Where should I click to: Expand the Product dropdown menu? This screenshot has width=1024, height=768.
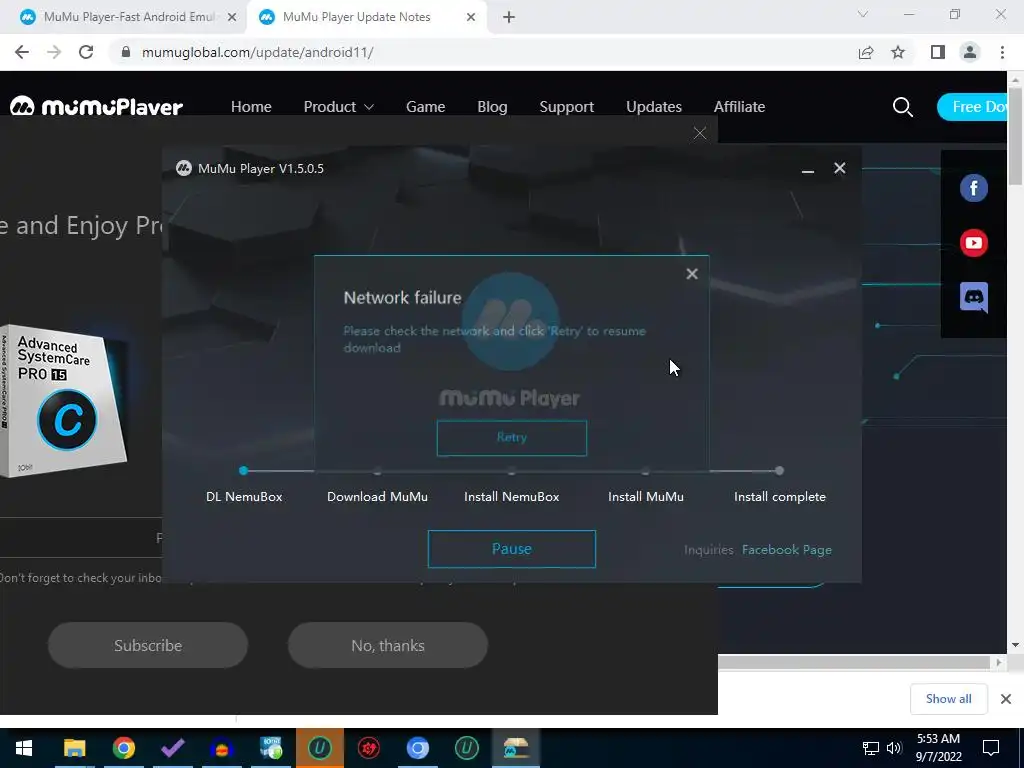pos(338,106)
